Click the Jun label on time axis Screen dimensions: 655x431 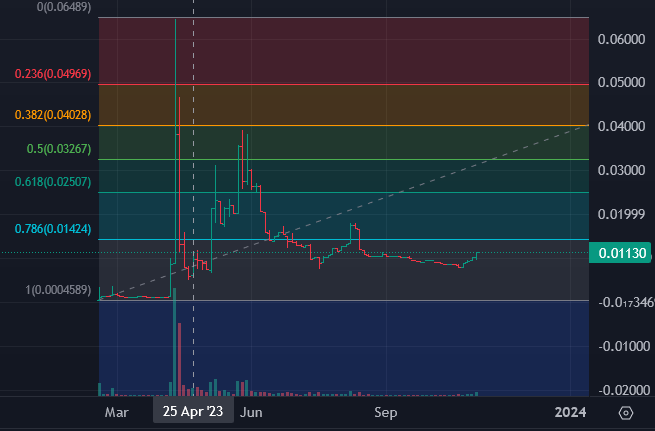click(x=251, y=413)
